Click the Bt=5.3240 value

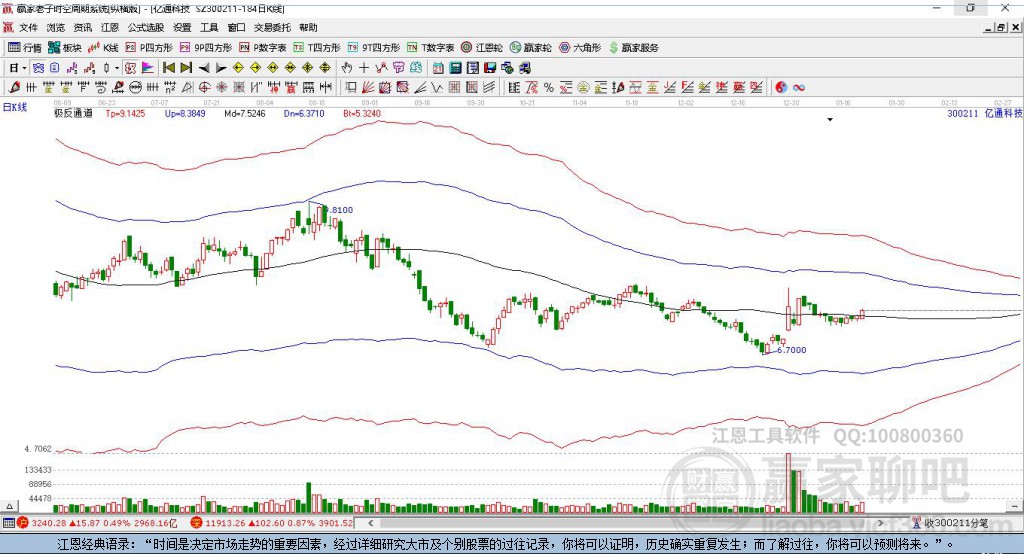362,114
